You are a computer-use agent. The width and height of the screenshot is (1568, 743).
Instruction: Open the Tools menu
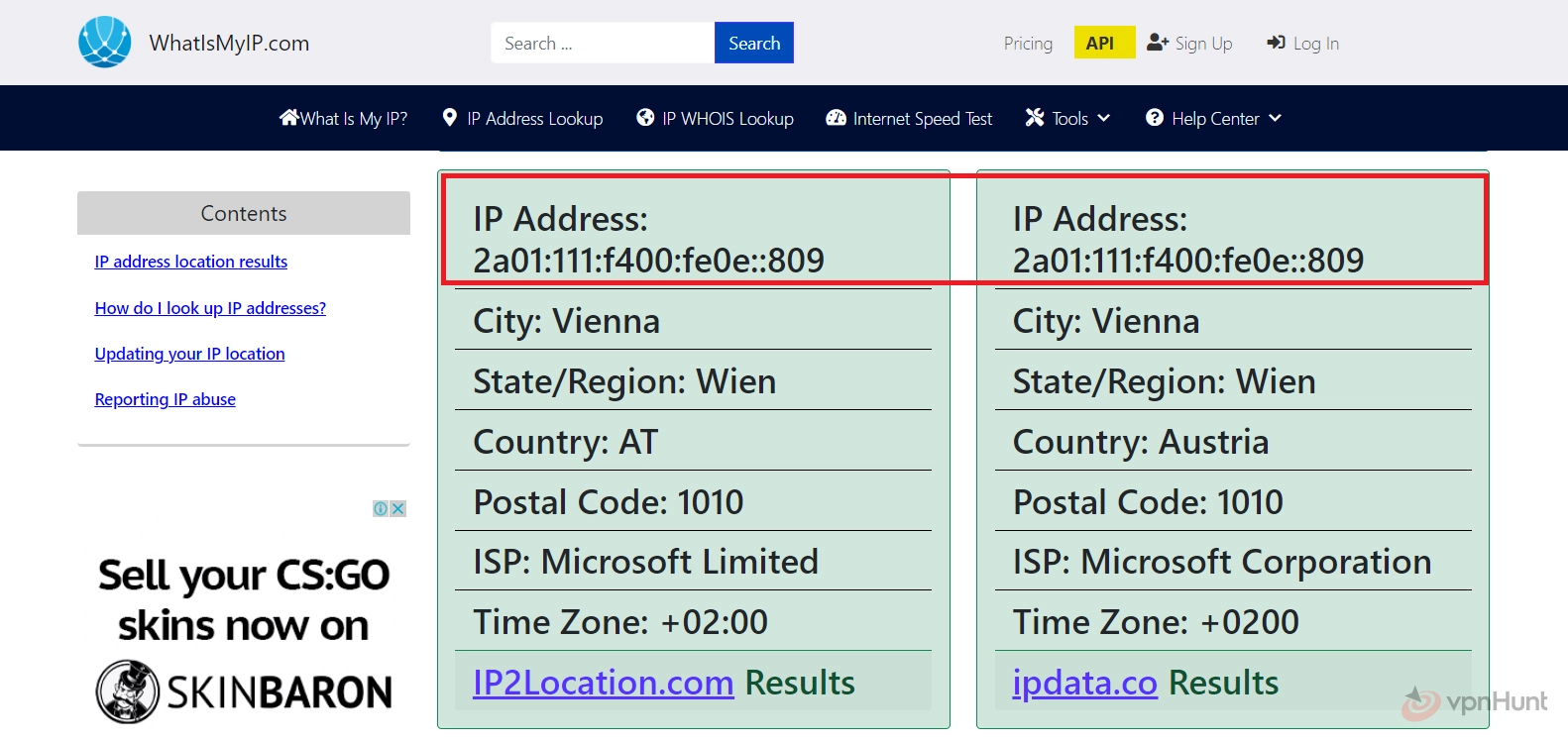[x=1067, y=118]
